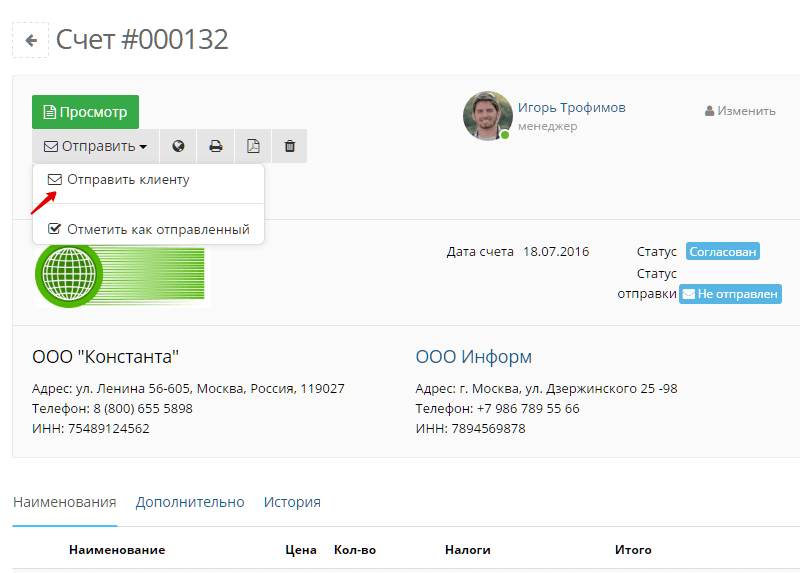The width and height of the screenshot is (800, 573).
Task: Delete the invoice with trash icon
Action: [x=290, y=146]
